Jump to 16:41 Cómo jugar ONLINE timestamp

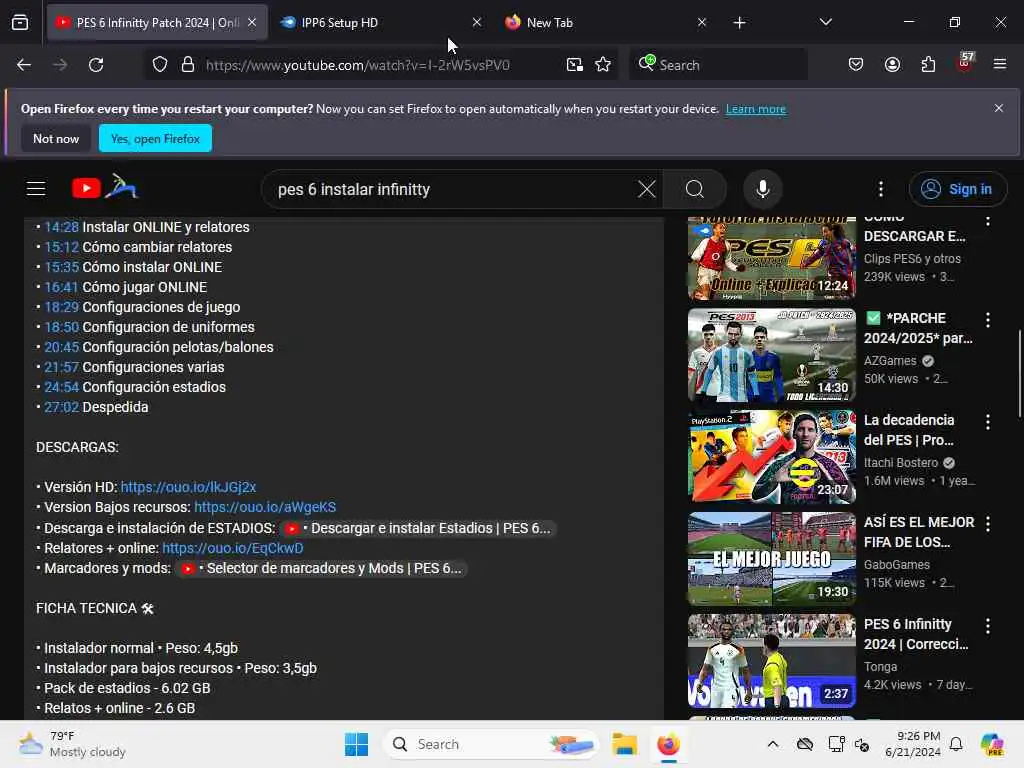tap(61, 287)
